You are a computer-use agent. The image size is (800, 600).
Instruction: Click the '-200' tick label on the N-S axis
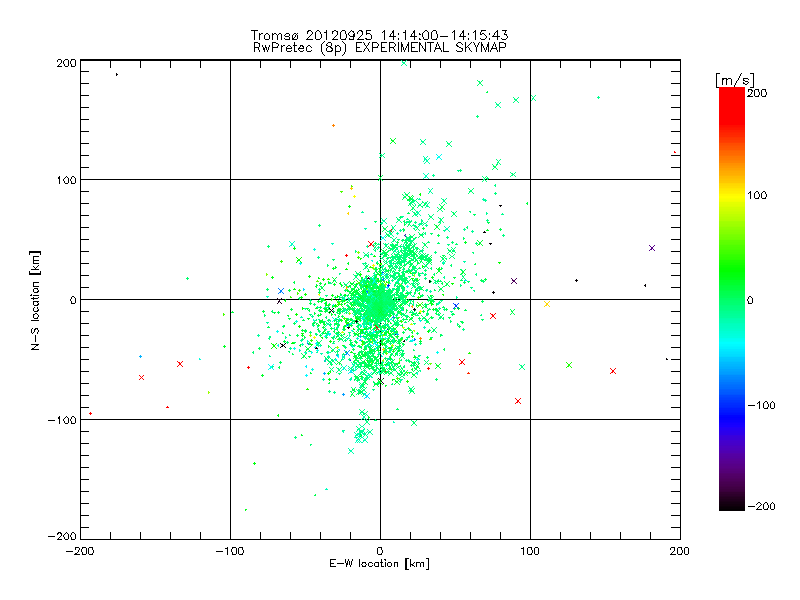[x=62, y=536]
